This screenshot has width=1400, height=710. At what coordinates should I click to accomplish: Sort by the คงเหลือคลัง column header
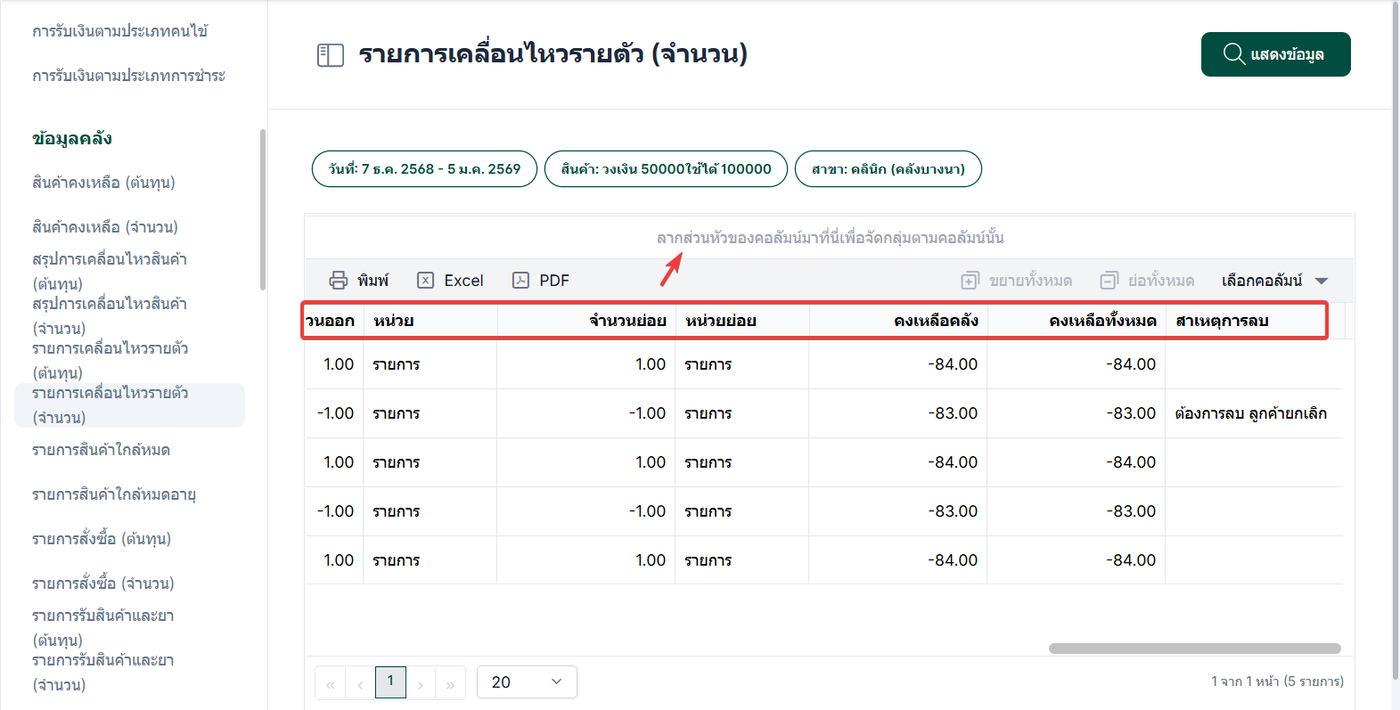pos(936,321)
